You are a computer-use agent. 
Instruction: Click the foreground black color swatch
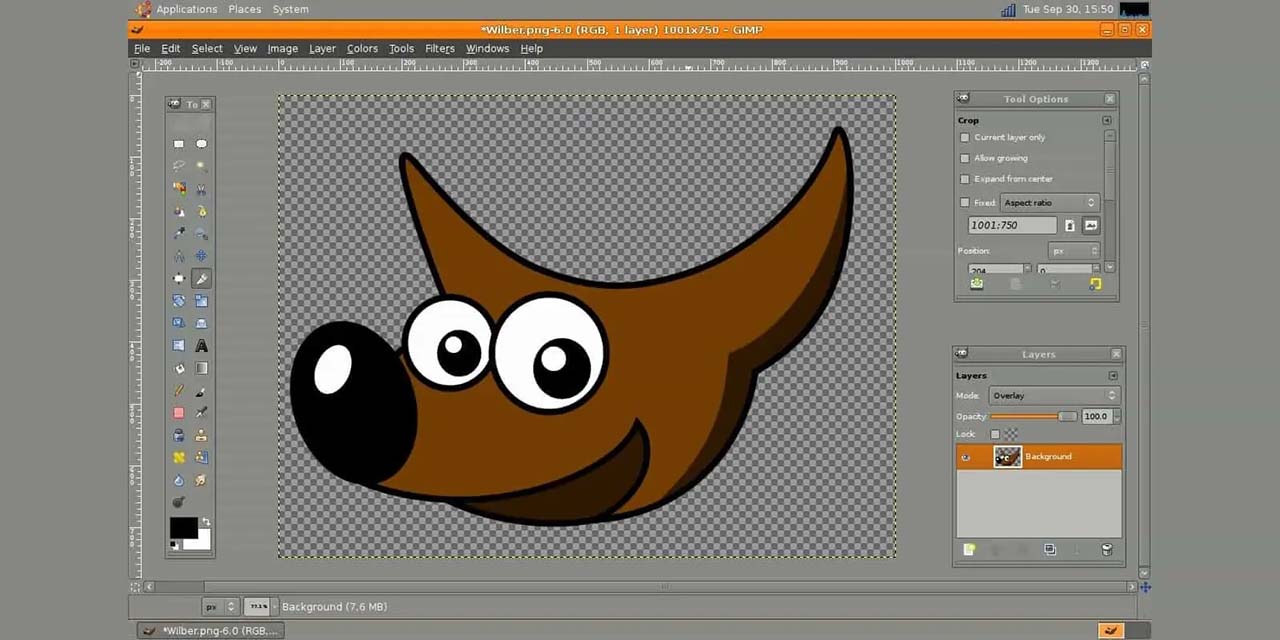click(x=183, y=528)
